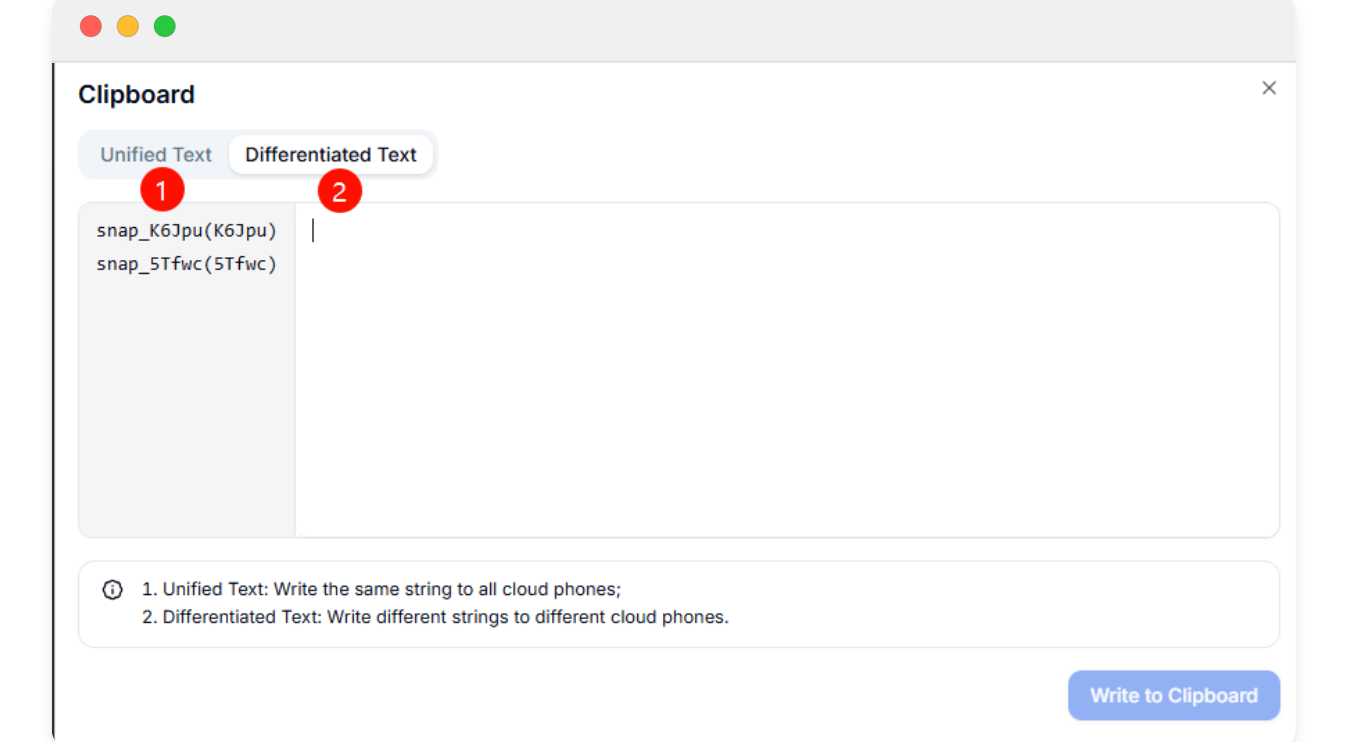Close the Clipboard dialog with the X icon
1345x742 pixels.
pos(1269,88)
